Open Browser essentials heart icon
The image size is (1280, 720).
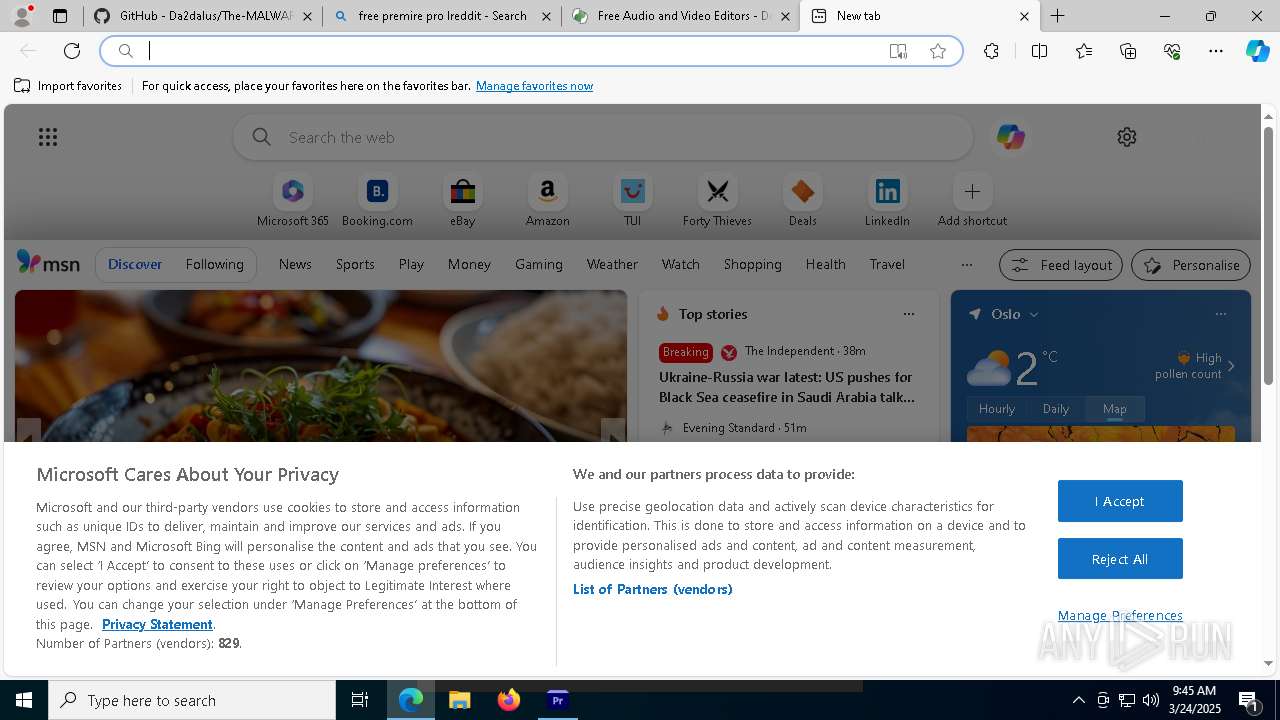(x=1172, y=51)
